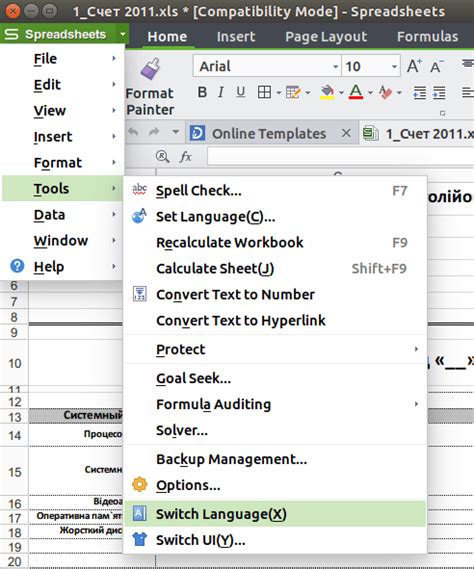
Task: Open Options with the gear icon
Action: coord(275,485)
